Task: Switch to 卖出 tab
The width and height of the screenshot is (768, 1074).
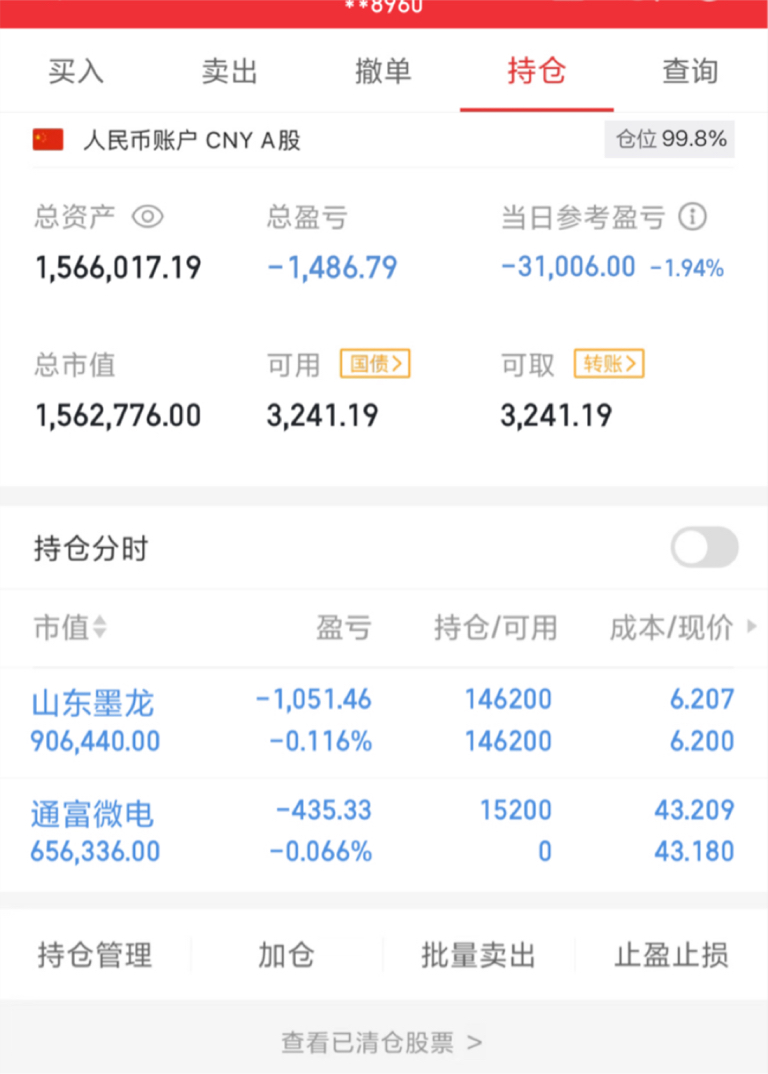Action: click(230, 72)
